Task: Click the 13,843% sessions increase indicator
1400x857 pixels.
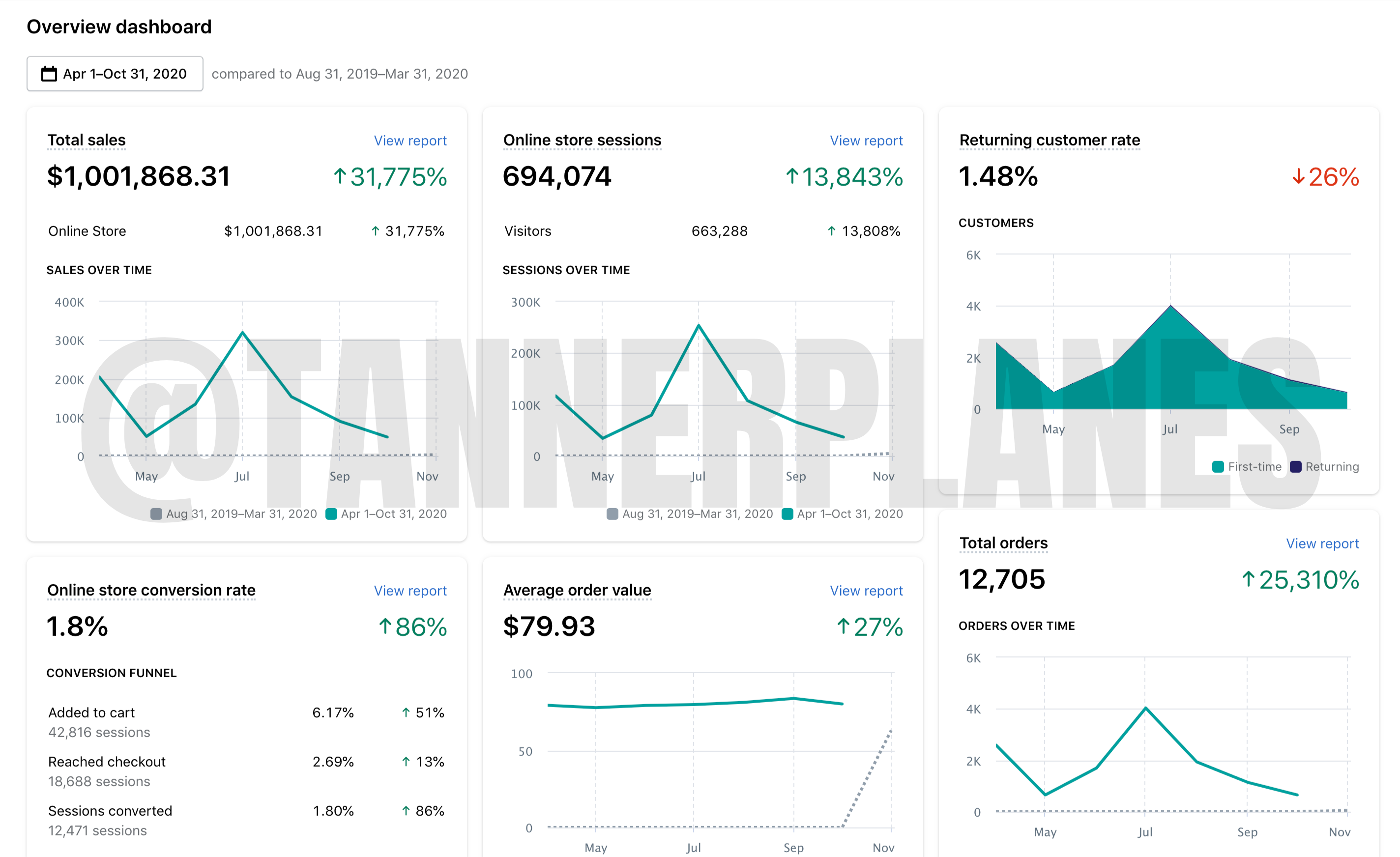Action: (845, 176)
